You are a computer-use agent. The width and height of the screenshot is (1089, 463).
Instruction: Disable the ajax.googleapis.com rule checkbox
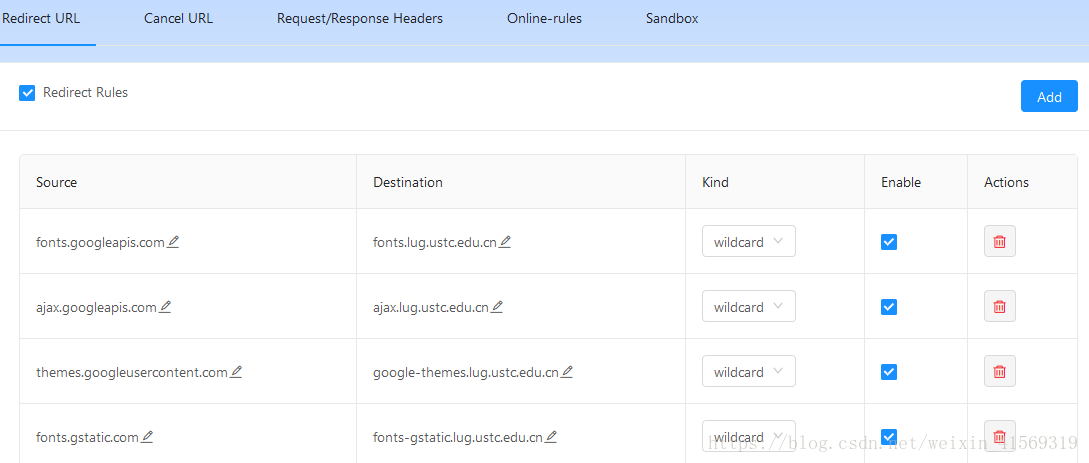pos(888,307)
